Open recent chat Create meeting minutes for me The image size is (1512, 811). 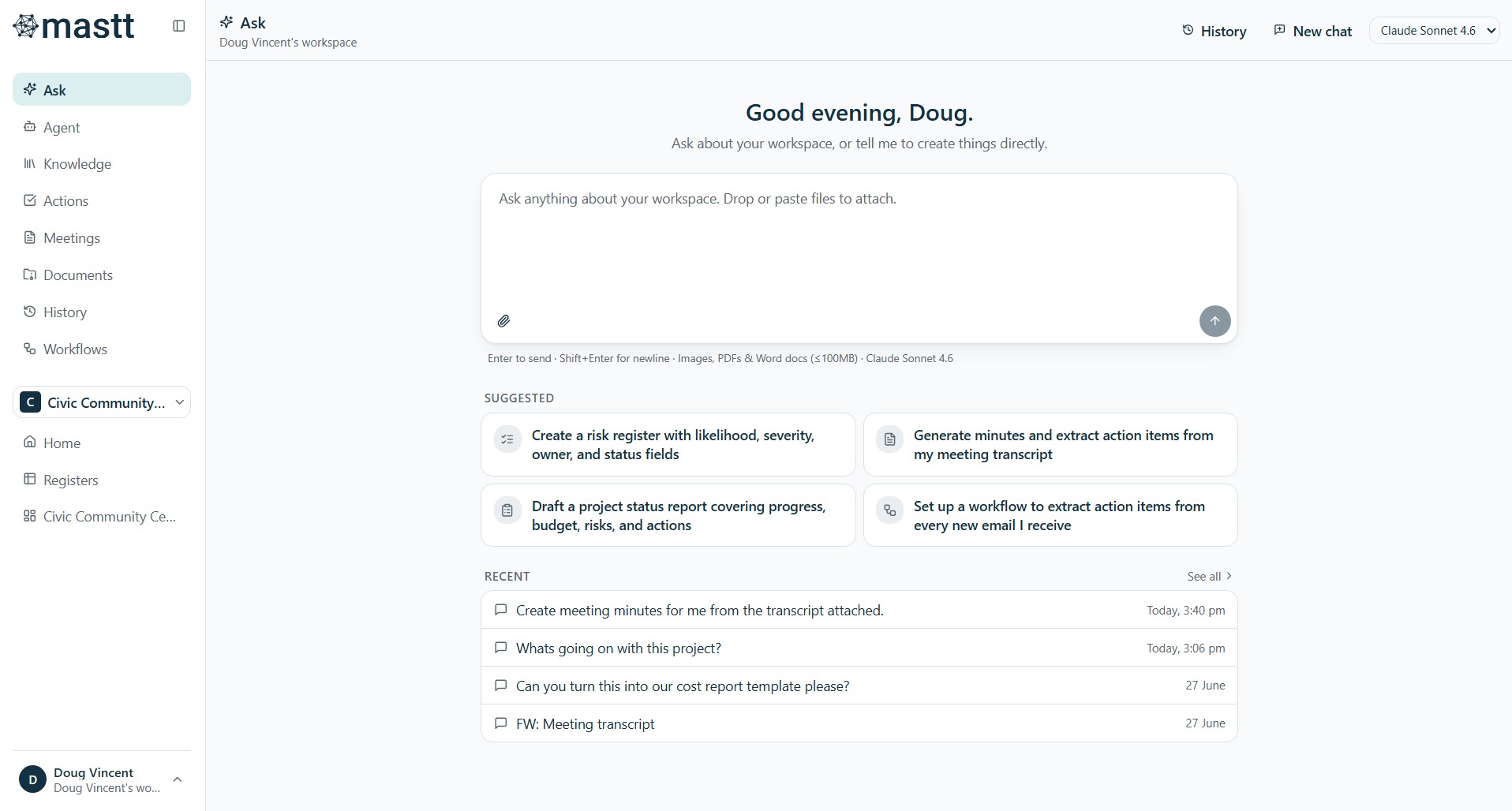pos(859,610)
